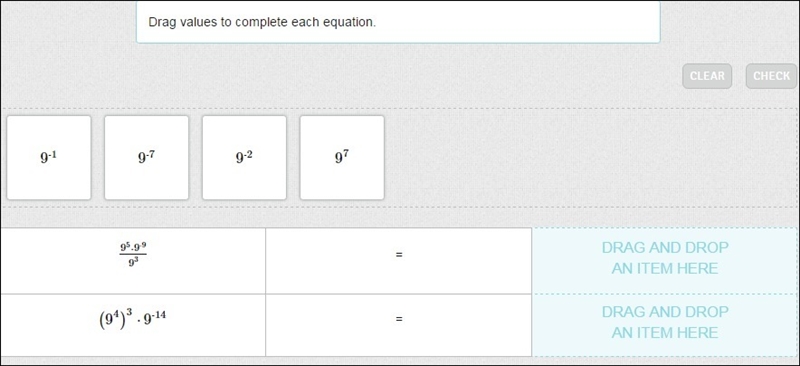Click the 9^3 denominator of the fraction

pyautogui.click(x=133, y=264)
